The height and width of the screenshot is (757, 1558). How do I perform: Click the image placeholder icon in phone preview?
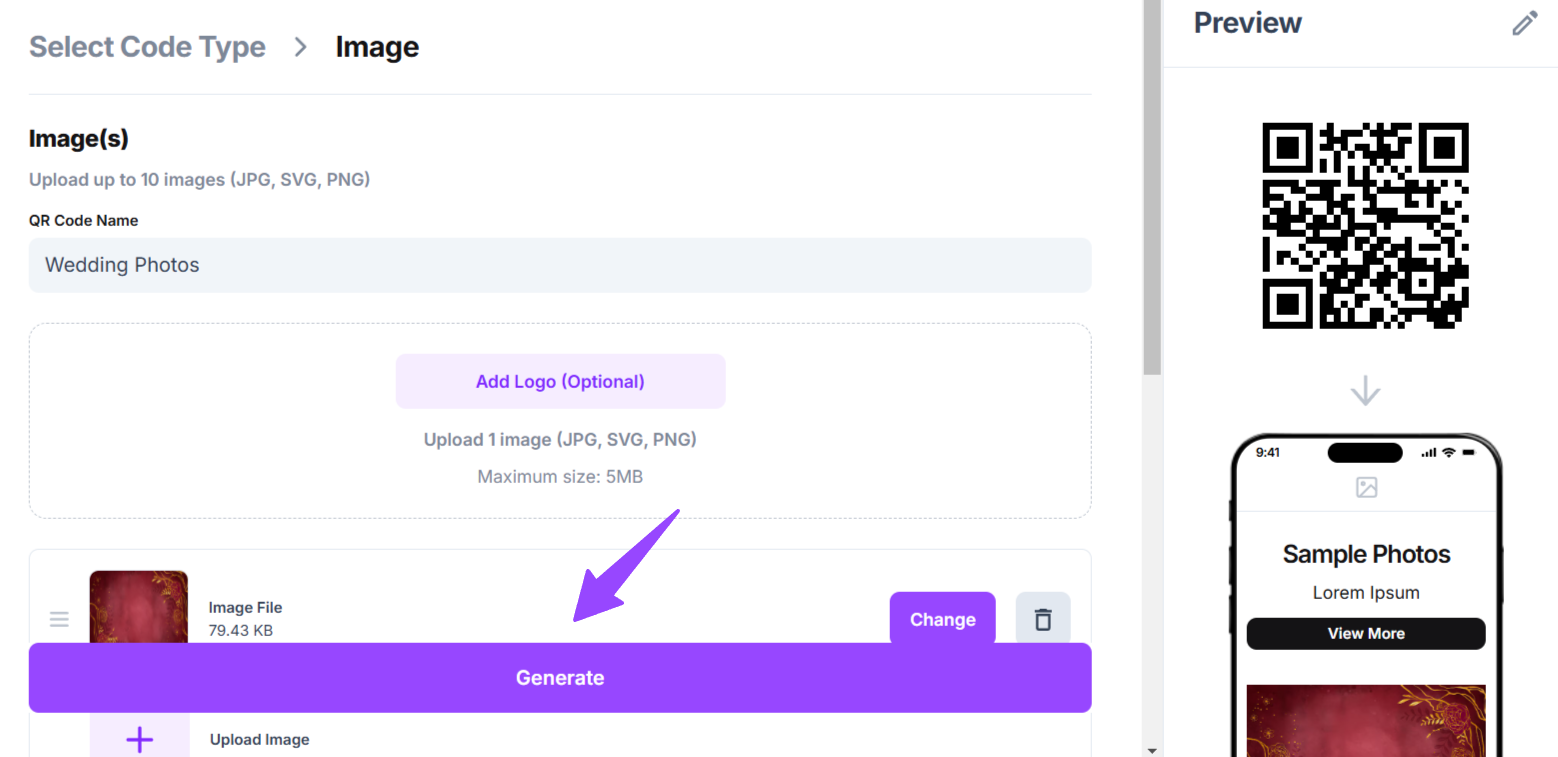click(1366, 487)
